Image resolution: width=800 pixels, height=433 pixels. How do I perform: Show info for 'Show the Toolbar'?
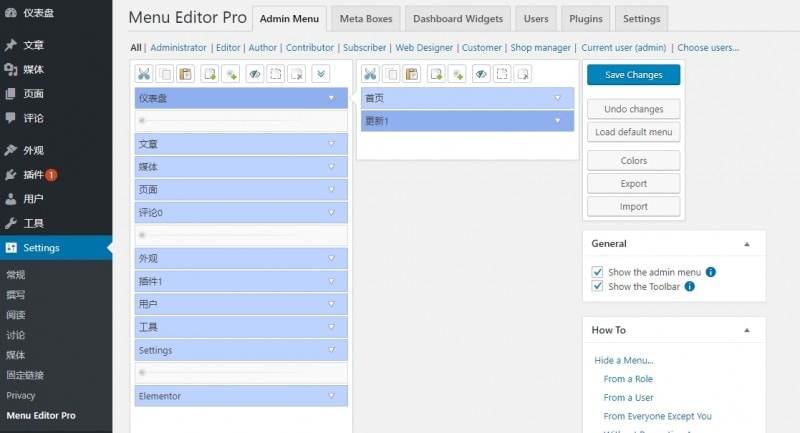click(689, 286)
